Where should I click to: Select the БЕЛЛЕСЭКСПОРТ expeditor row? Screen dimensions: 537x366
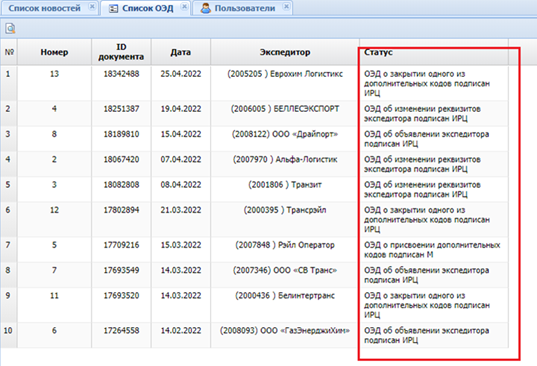[254, 113]
